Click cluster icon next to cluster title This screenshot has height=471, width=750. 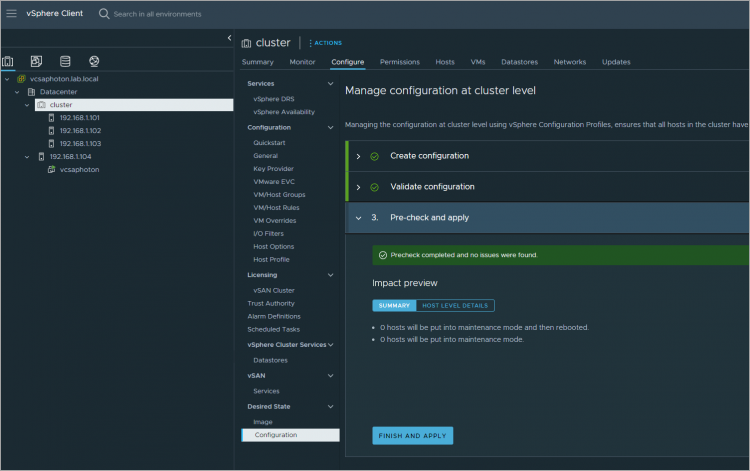click(x=246, y=44)
